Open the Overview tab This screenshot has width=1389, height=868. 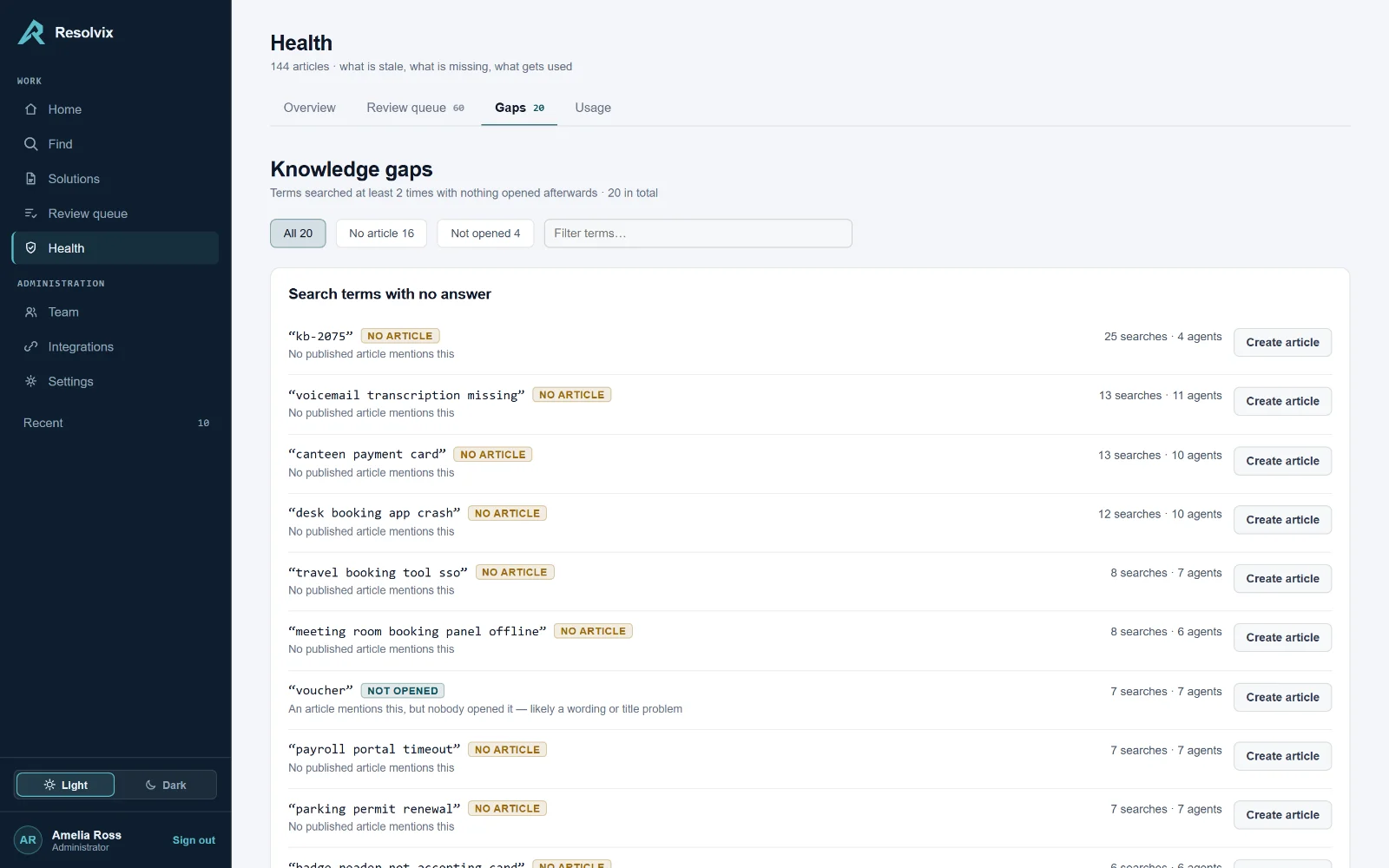click(309, 108)
